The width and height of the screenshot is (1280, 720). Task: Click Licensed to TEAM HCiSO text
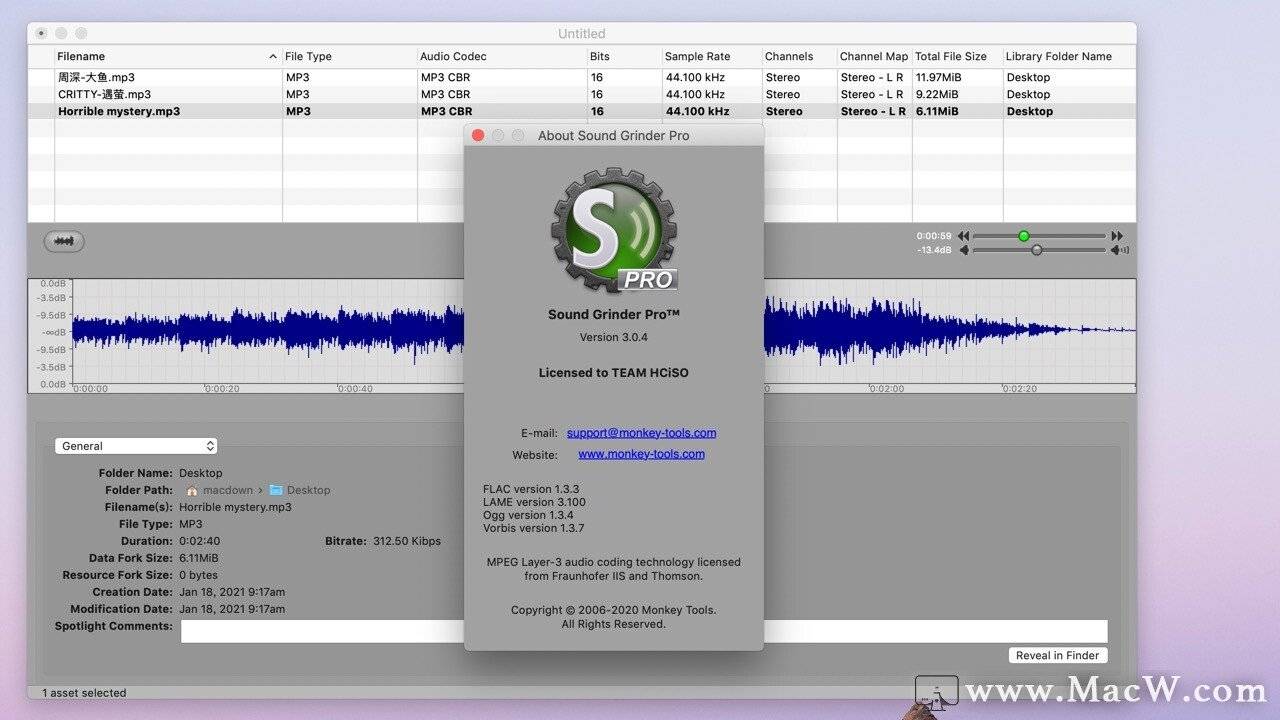[614, 372]
